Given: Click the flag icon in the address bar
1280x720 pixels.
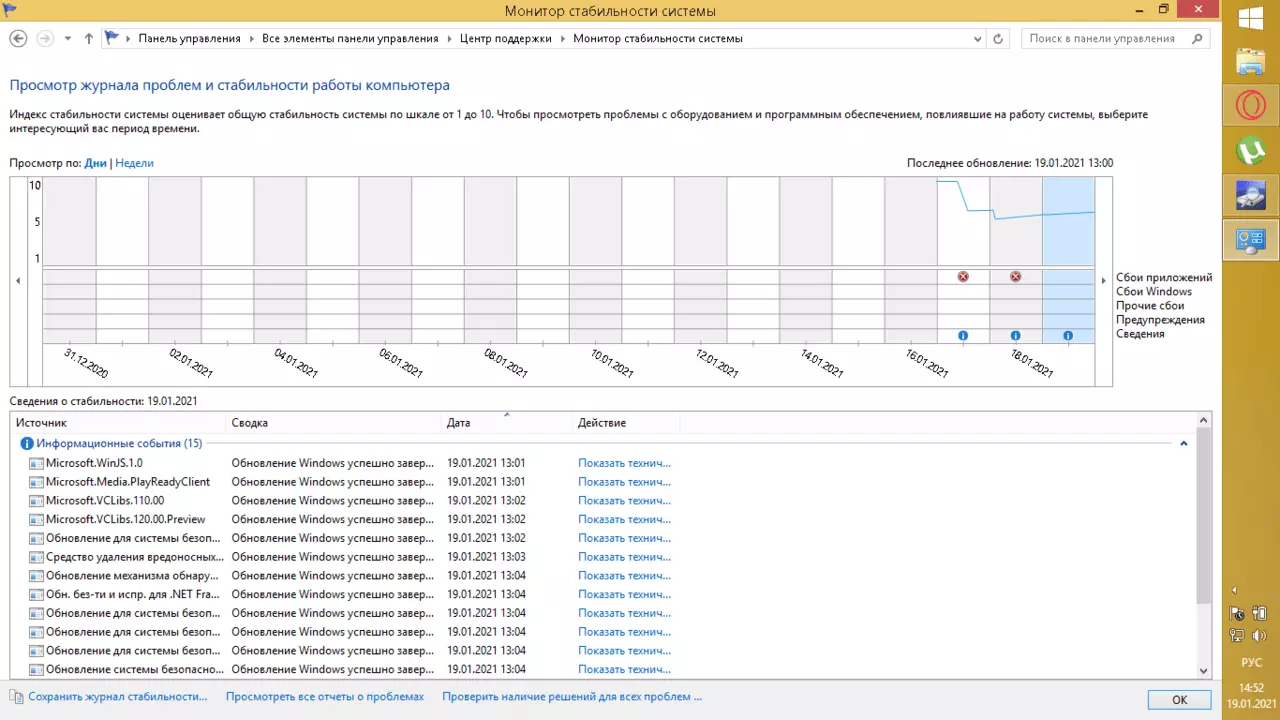Looking at the screenshot, I should pos(112,38).
